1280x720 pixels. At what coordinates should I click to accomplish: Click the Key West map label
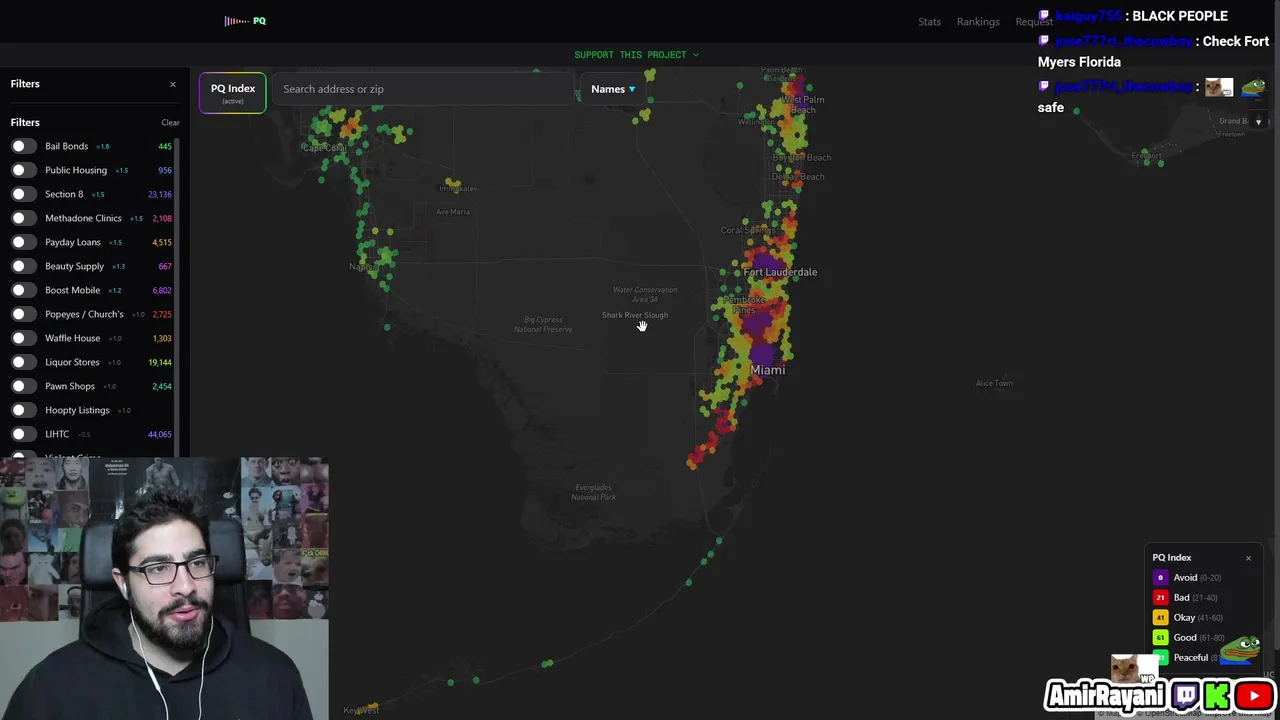click(x=361, y=710)
